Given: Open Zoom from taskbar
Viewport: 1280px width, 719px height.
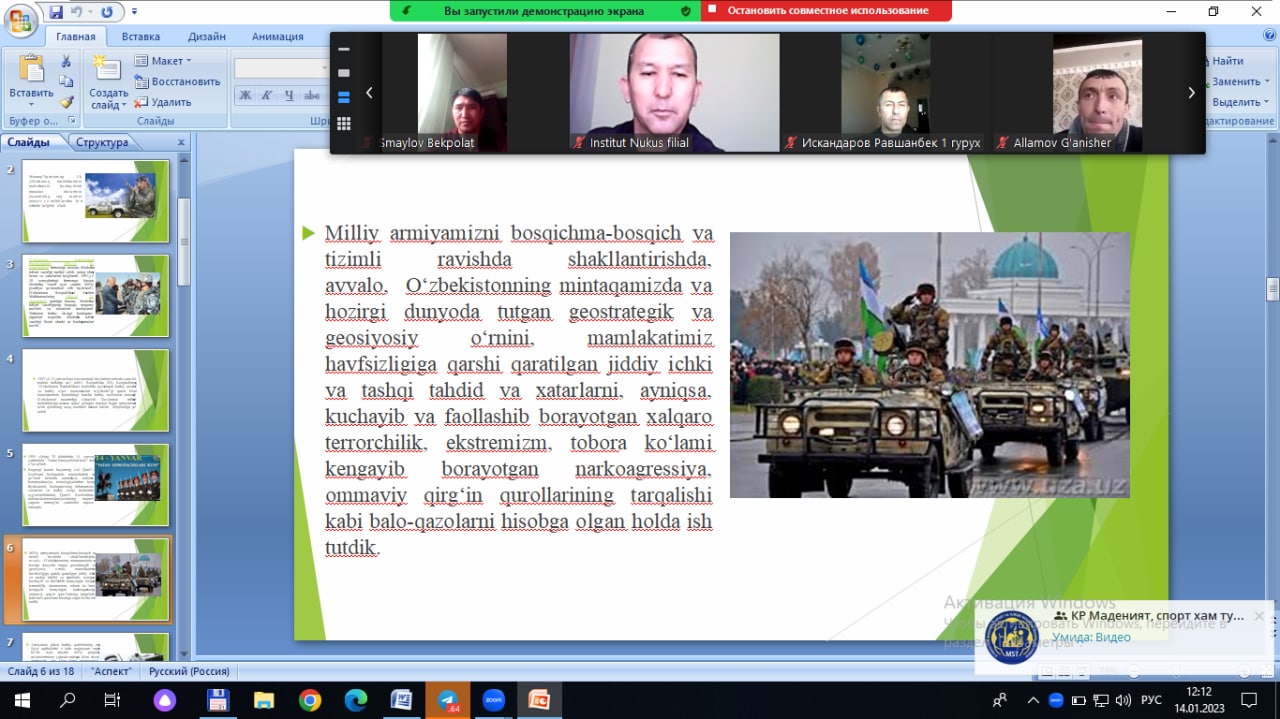Looking at the screenshot, I should click(494, 700).
